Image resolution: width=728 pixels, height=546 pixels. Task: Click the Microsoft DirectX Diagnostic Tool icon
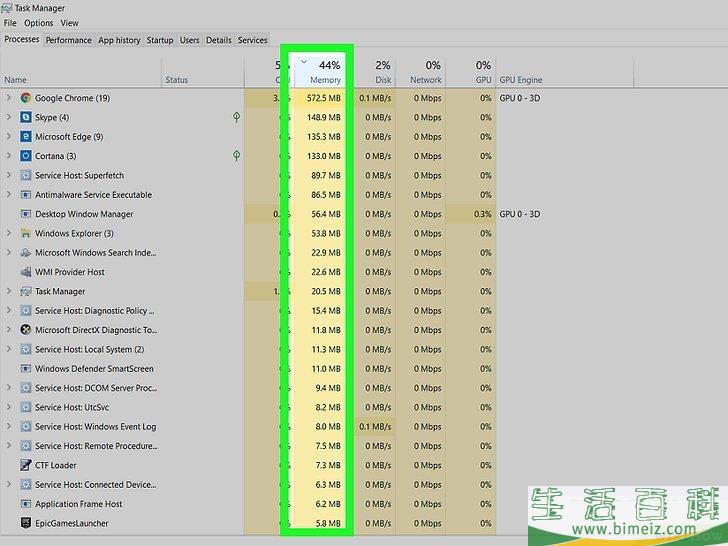pyautogui.click(x=26, y=330)
